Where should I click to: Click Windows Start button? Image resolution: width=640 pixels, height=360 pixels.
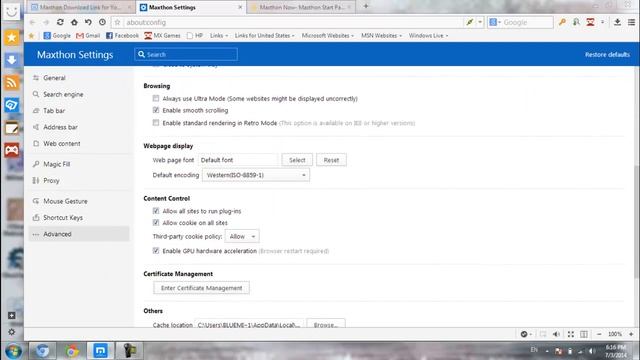tap(13, 351)
